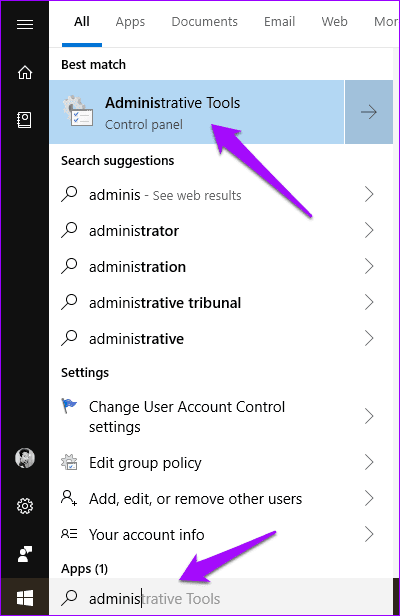Expand the Your account info chevron
The width and height of the screenshot is (400, 616).
point(369,534)
